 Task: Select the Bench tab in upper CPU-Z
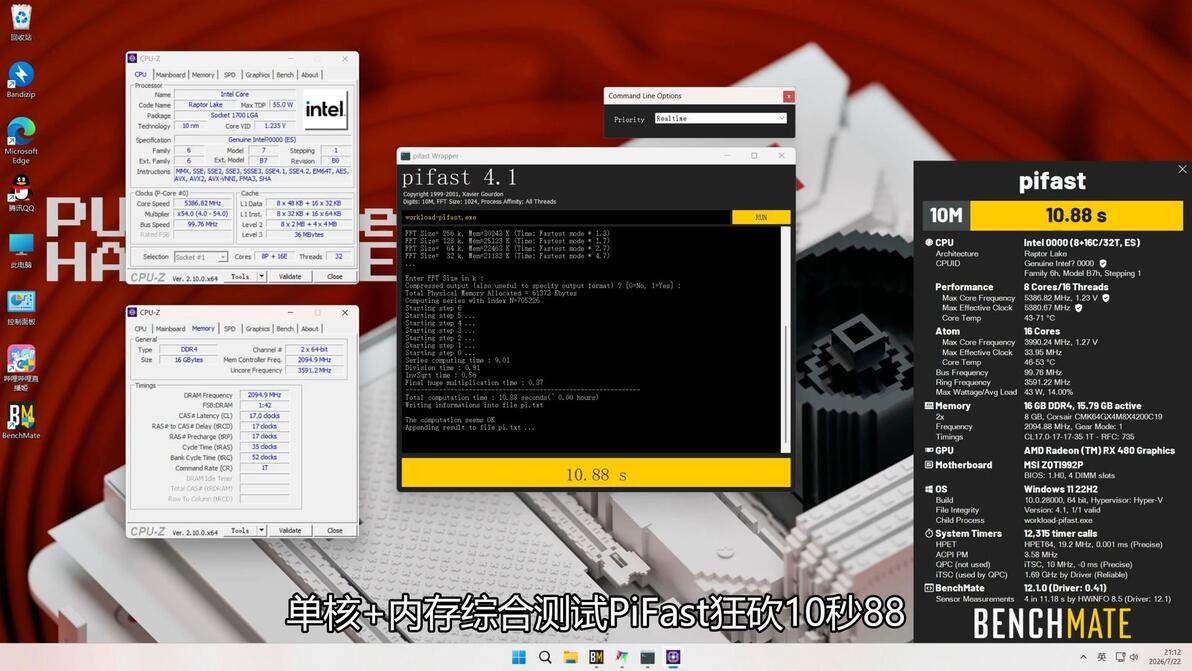pyautogui.click(x=285, y=74)
